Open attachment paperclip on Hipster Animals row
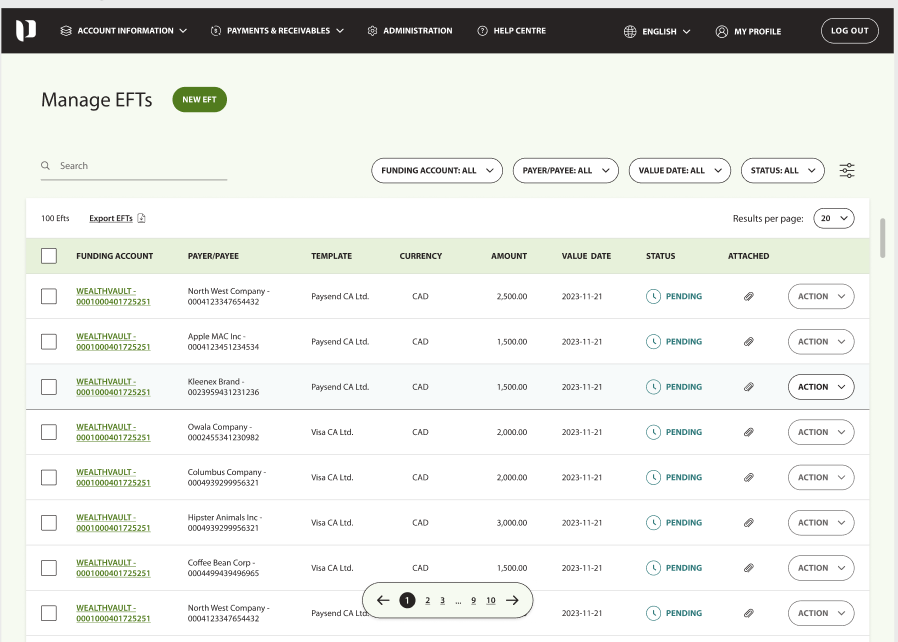The width and height of the screenshot is (898, 642). tap(748, 523)
